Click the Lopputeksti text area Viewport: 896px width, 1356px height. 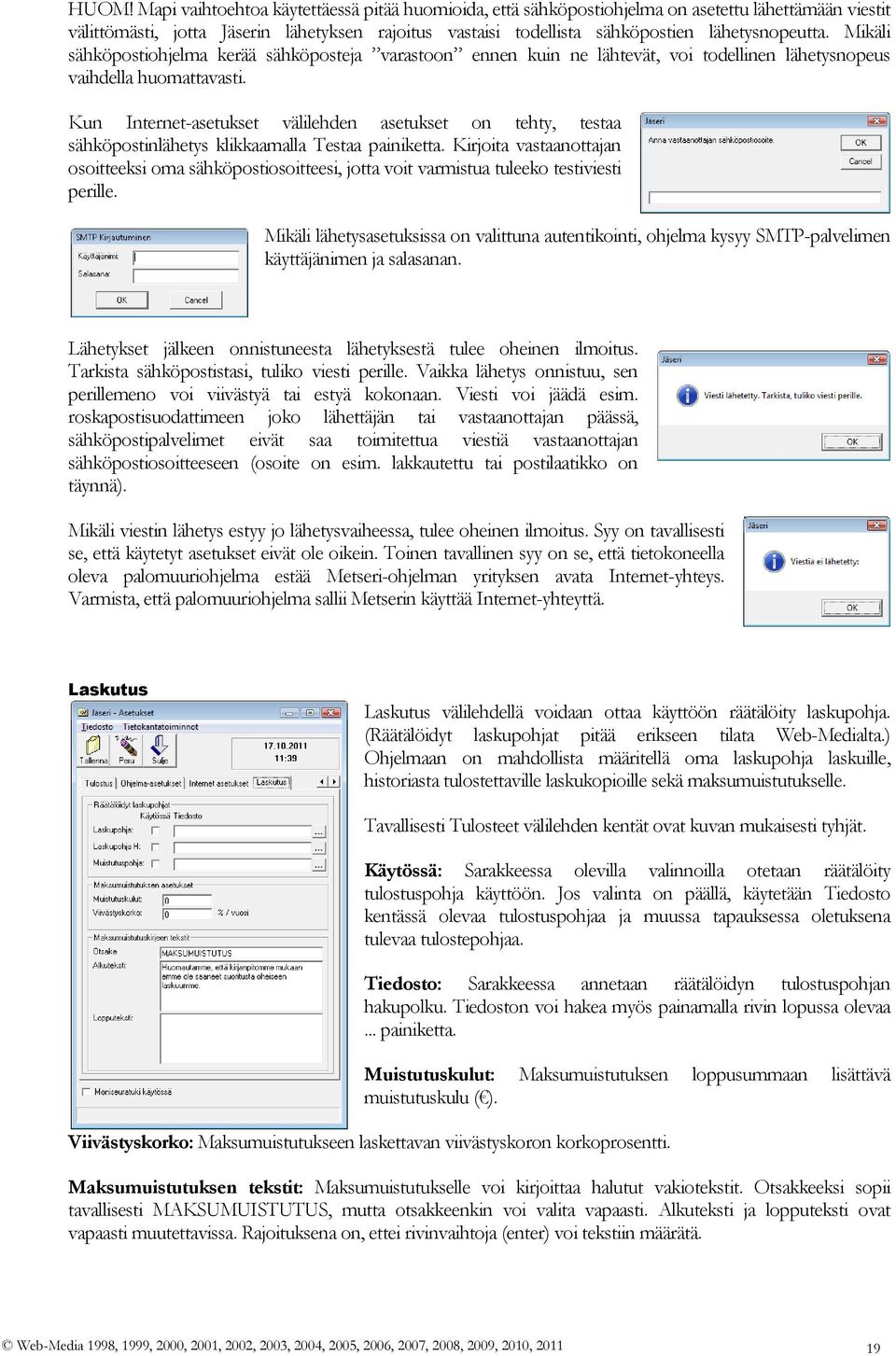(x=242, y=1039)
